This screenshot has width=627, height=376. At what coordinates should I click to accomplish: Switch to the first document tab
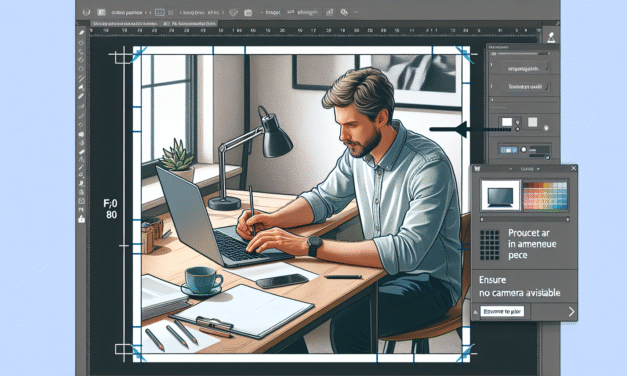click(124, 24)
